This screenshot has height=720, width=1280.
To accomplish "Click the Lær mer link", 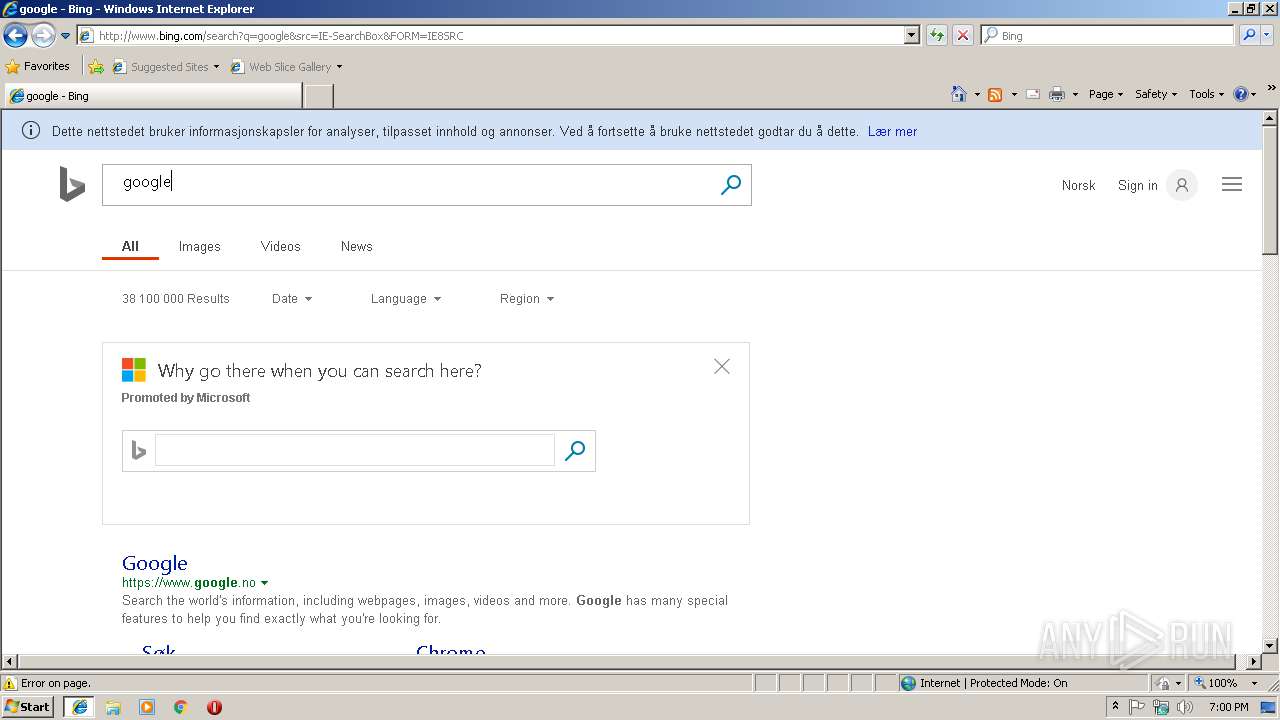I will pos(892,131).
